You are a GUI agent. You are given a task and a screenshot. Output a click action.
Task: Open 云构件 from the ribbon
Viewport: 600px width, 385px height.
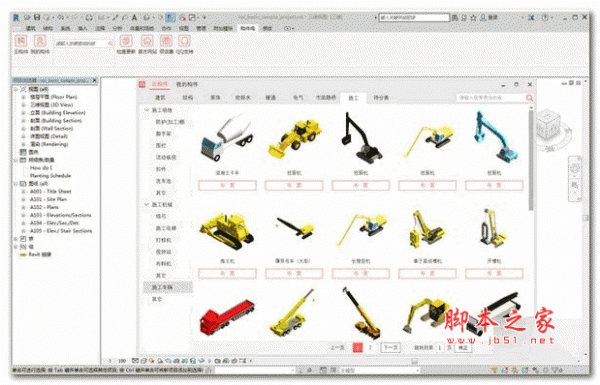pos(21,44)
